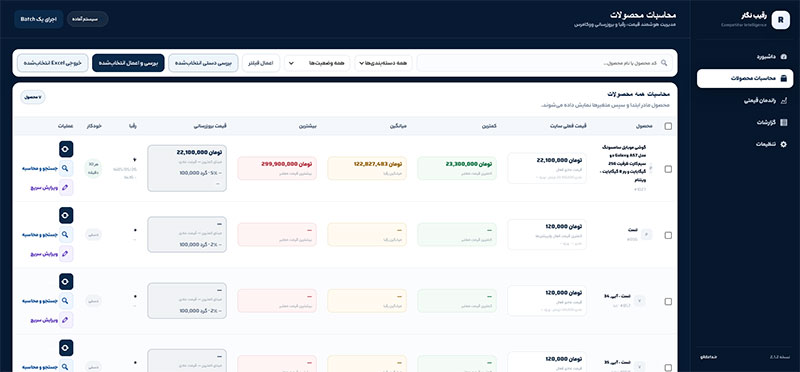Click the eye icon in the تست - آبی, 34 row
The width and height of the screenshot is (800, 372).
tap(66, 281)
